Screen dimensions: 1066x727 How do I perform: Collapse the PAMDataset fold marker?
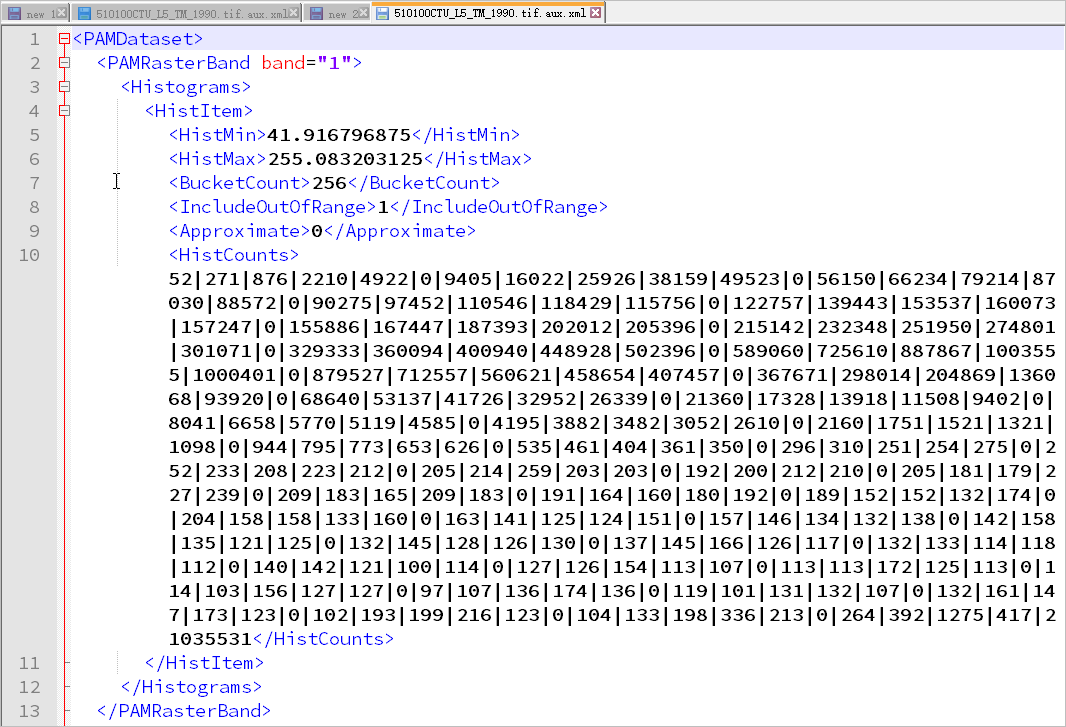[64, 39]
